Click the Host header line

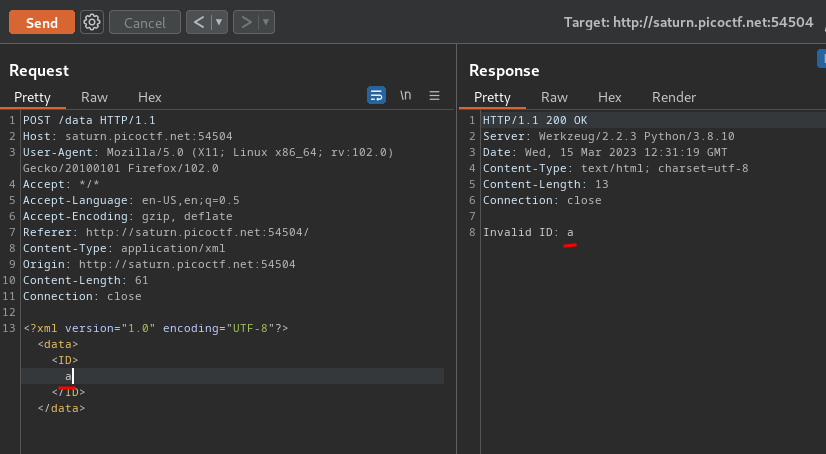tap(127, 136)
